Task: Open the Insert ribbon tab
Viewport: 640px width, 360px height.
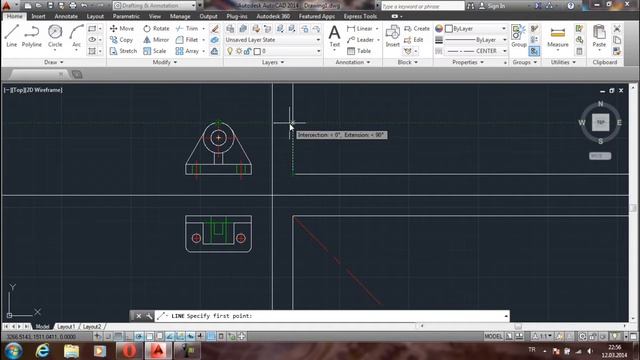Action: (38, 16)
